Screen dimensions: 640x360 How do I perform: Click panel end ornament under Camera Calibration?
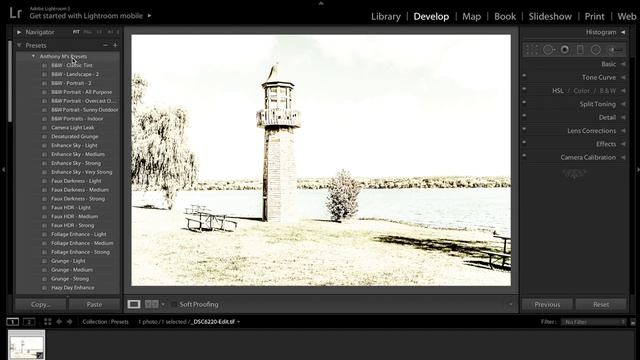tap(574, 174)
